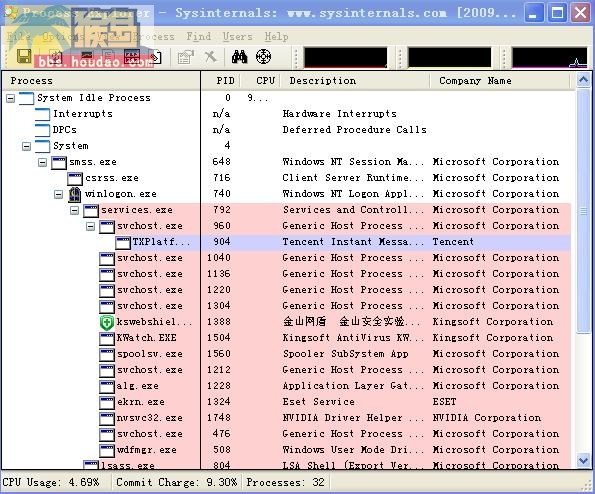Select the svchost.exe row with PID 1220
The height and width of the screenshot is (494, 595).
[287, 290]
